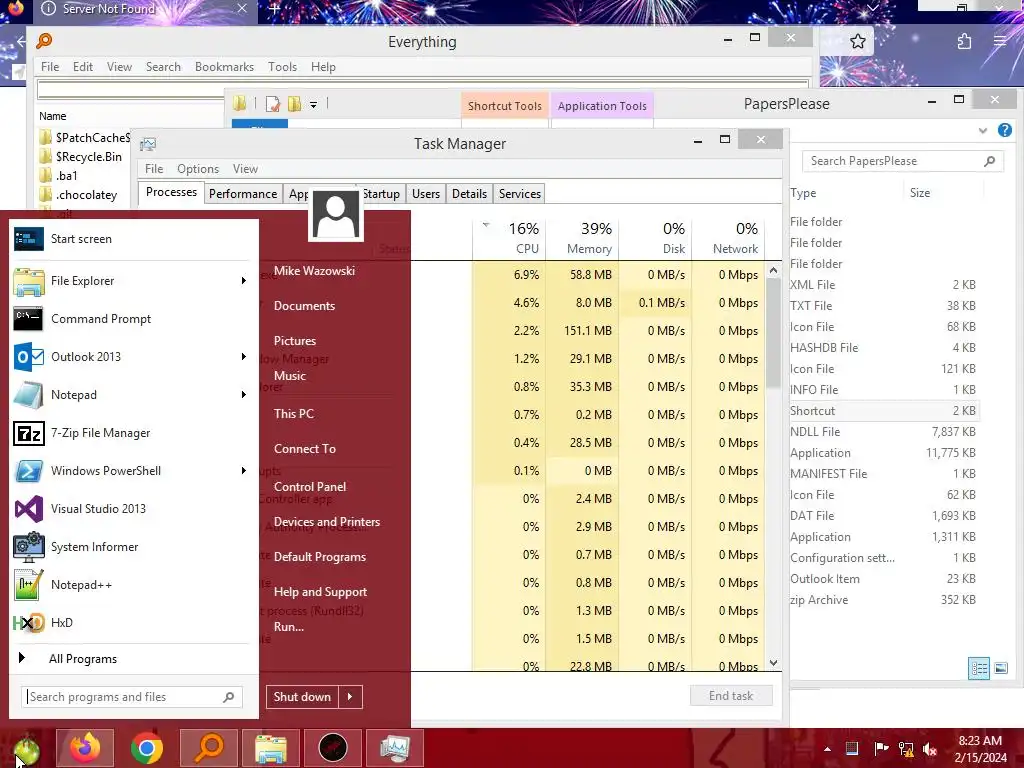This screenshot has width=1024, height=768.
Task: Open Shut down options arrow
Action: pyautogui.click(x=350, y=697)
